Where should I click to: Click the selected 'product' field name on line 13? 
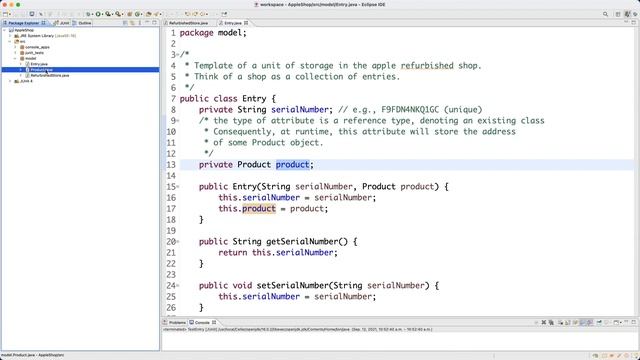(x=293, y=164)
